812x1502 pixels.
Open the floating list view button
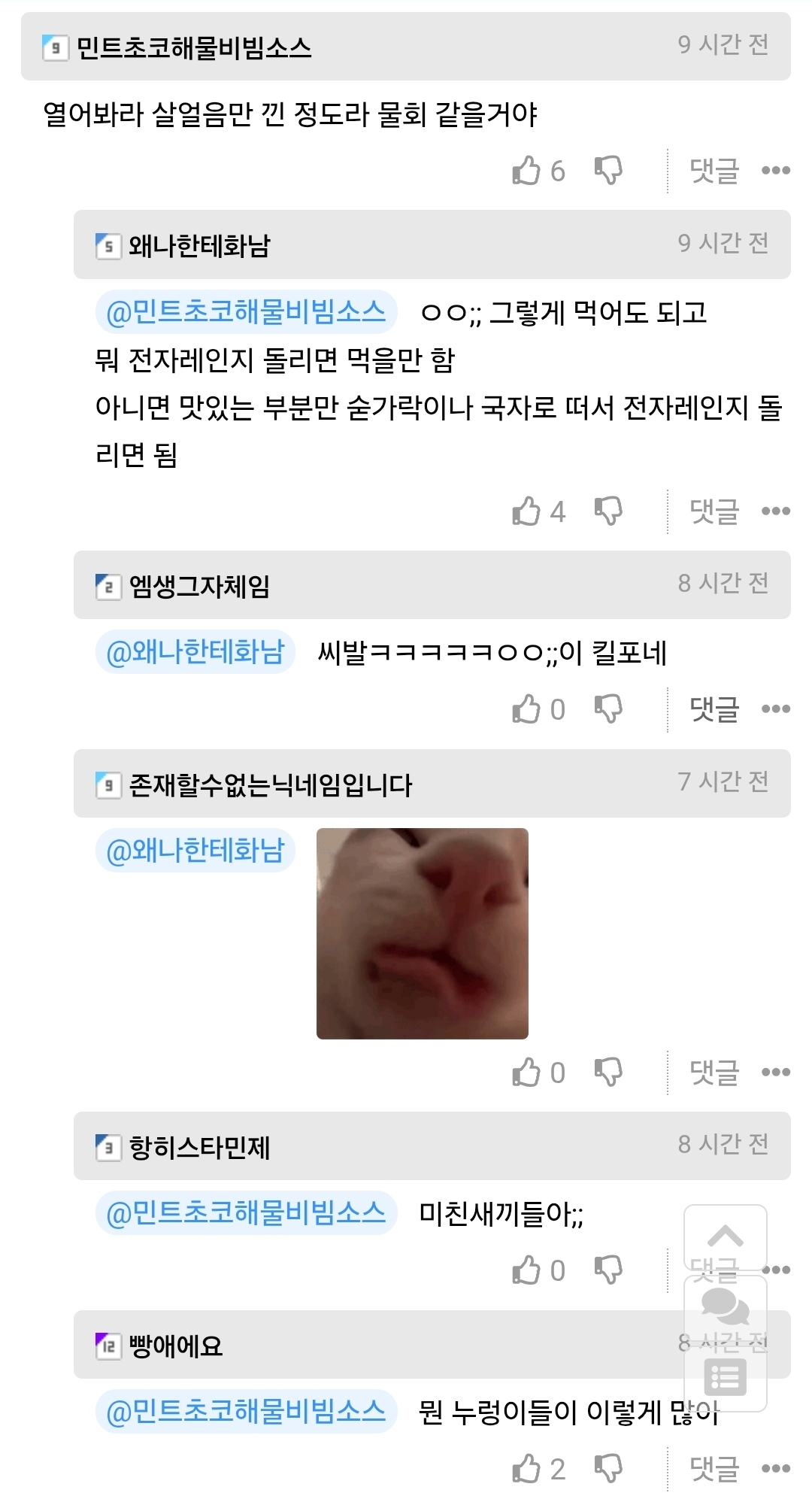click(x=726, y=1377)
